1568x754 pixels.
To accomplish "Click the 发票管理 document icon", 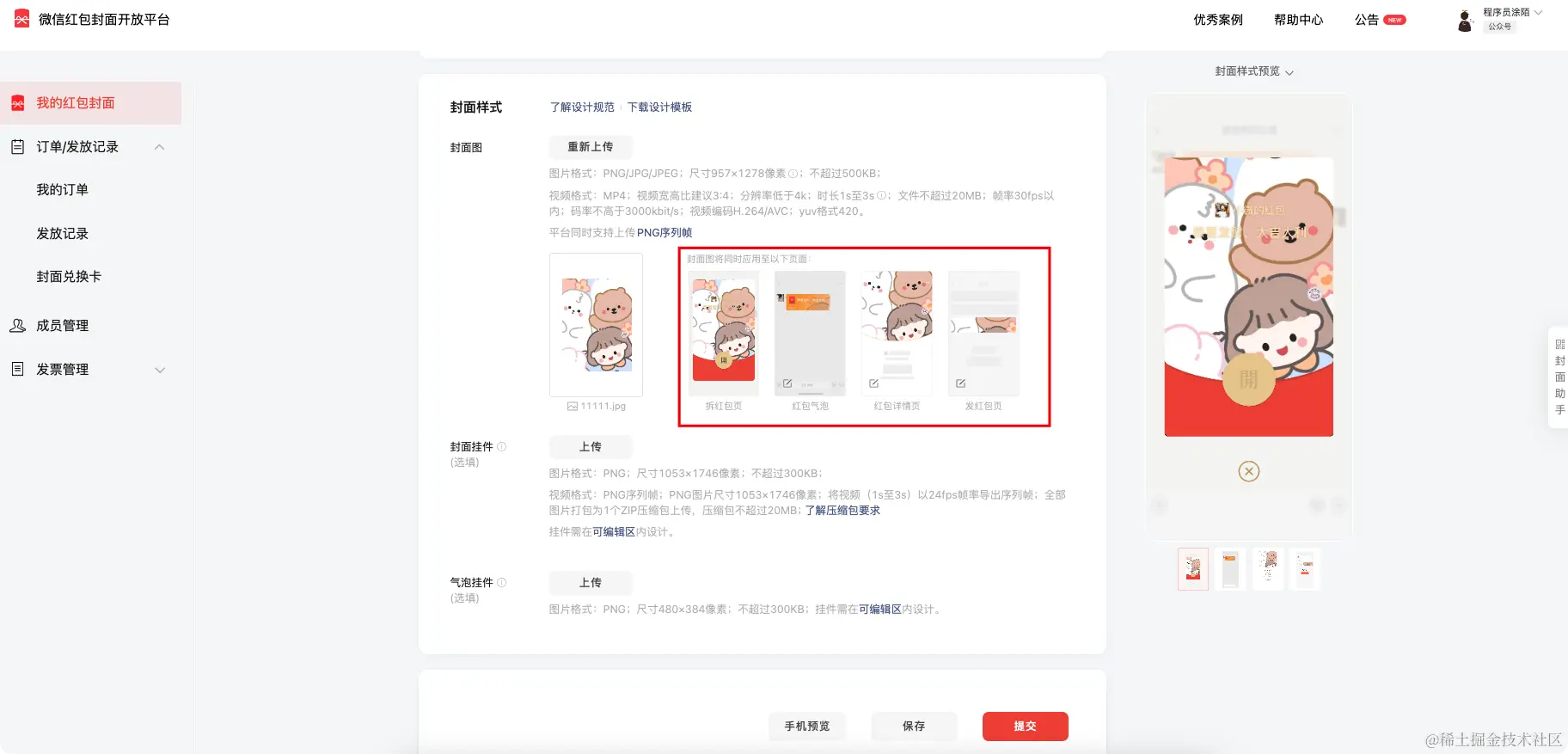I will [17, 369].
